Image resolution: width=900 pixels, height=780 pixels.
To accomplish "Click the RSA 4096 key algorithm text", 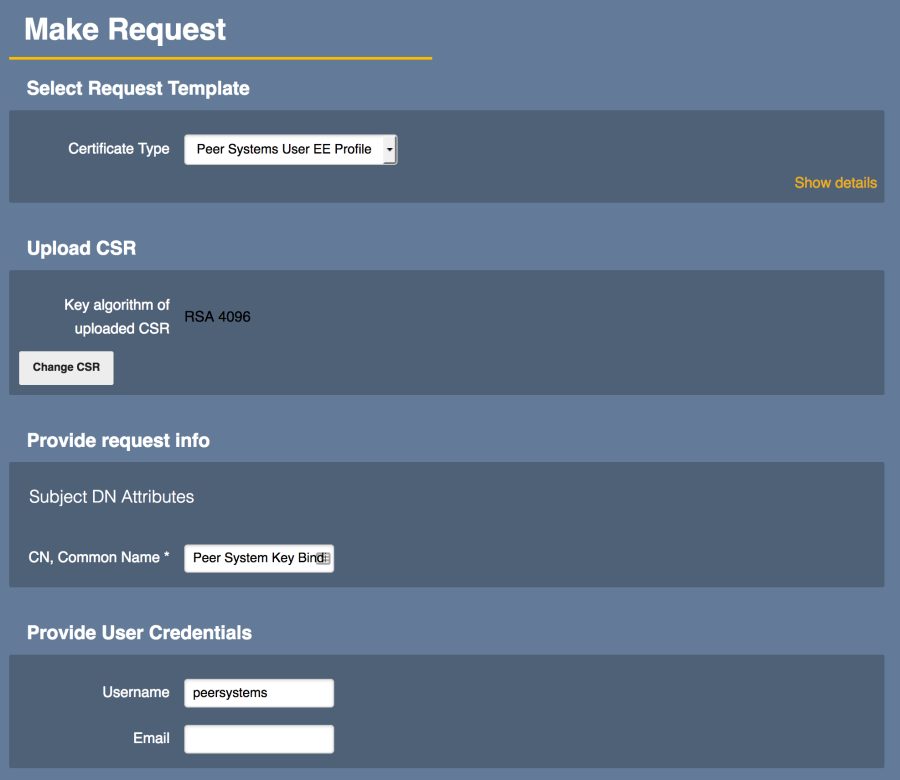I will pos(217,317).
